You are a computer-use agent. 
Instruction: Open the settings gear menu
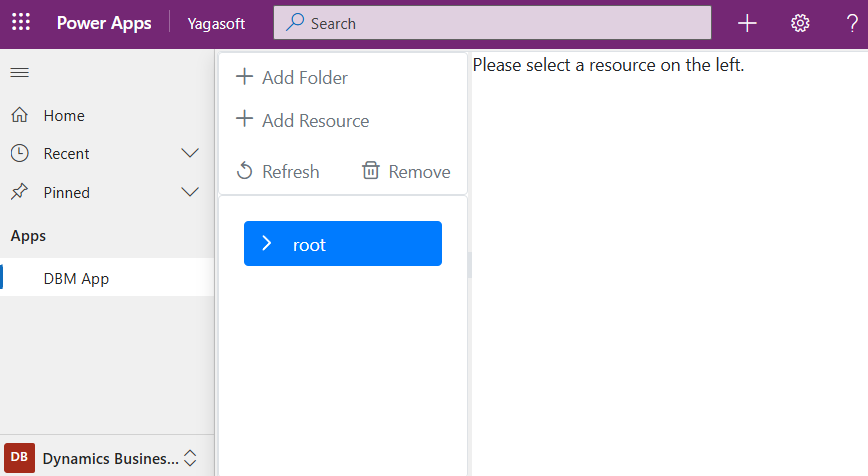(800, 23)
